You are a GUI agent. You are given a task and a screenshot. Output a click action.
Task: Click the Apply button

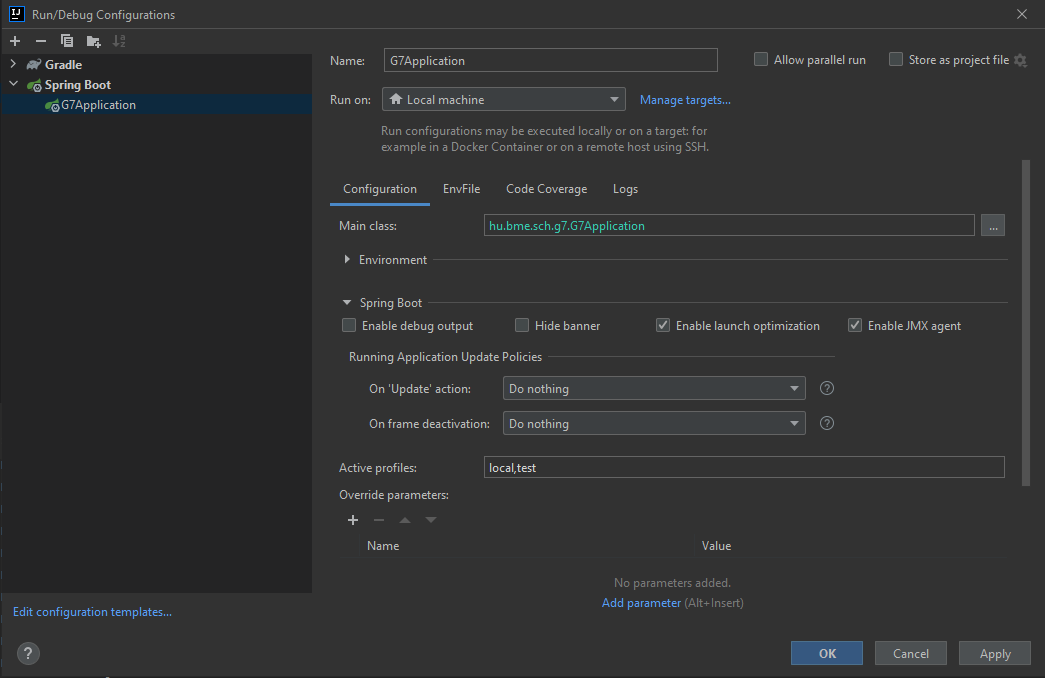click(994, 653)
